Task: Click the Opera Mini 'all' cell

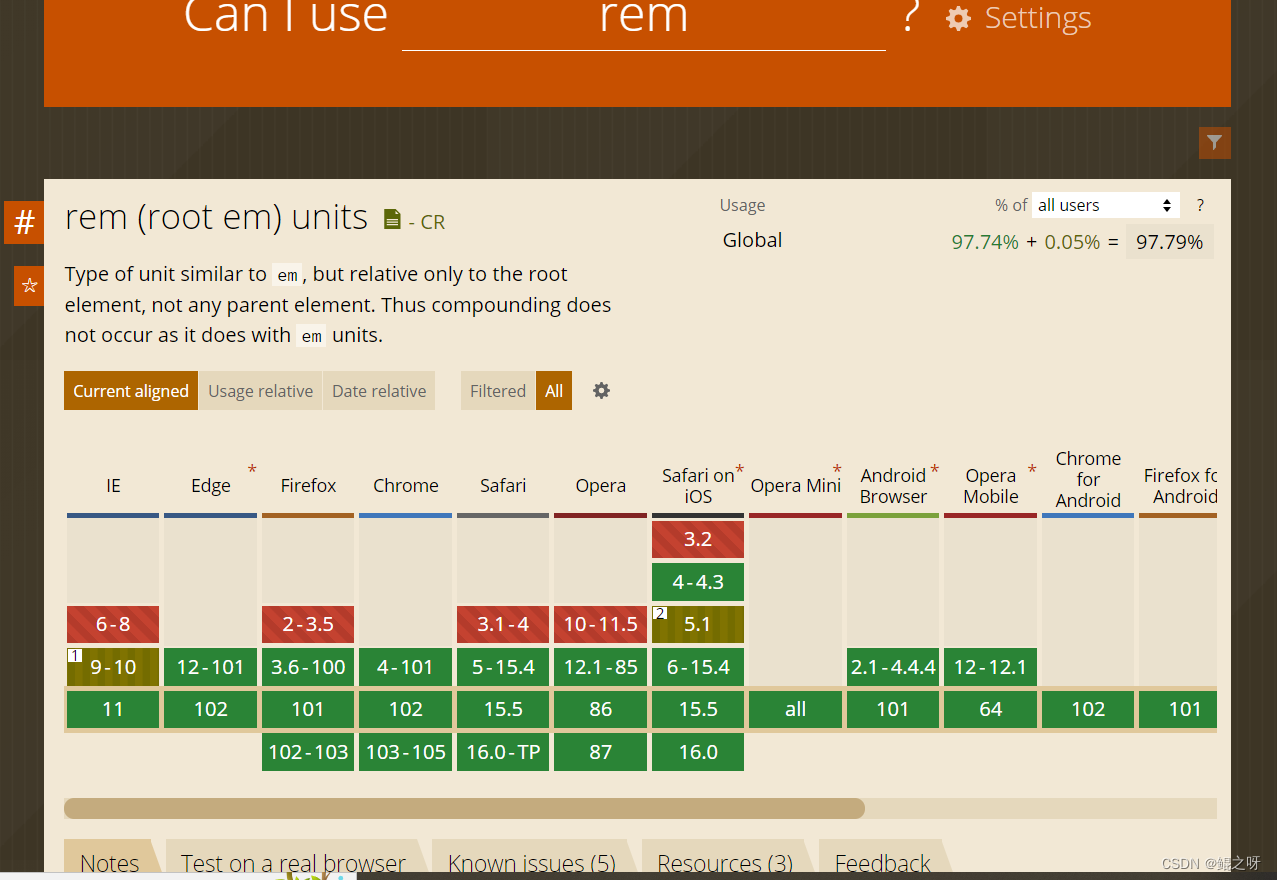Action: click(x=796, y=709)
